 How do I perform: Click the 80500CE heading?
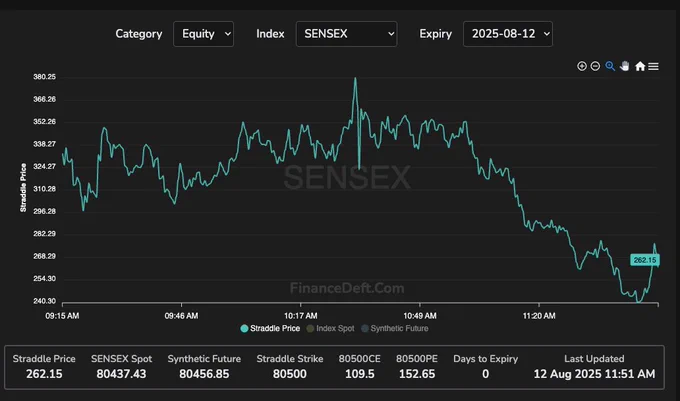point(360,359)
